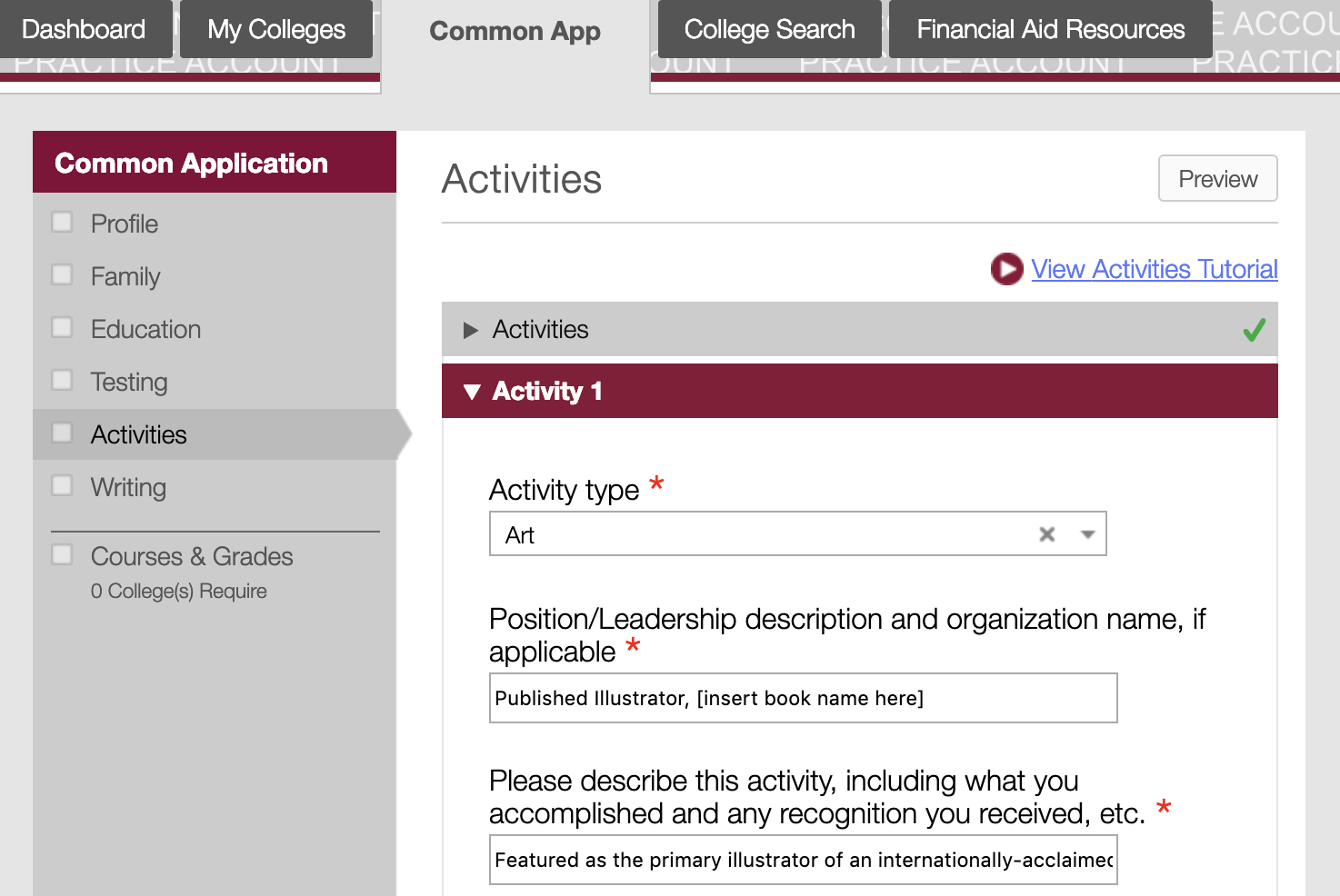Click the Courses & Grades checkbox
The height and width of the screenshot is (896, 1340).
(x=62, y=554)
